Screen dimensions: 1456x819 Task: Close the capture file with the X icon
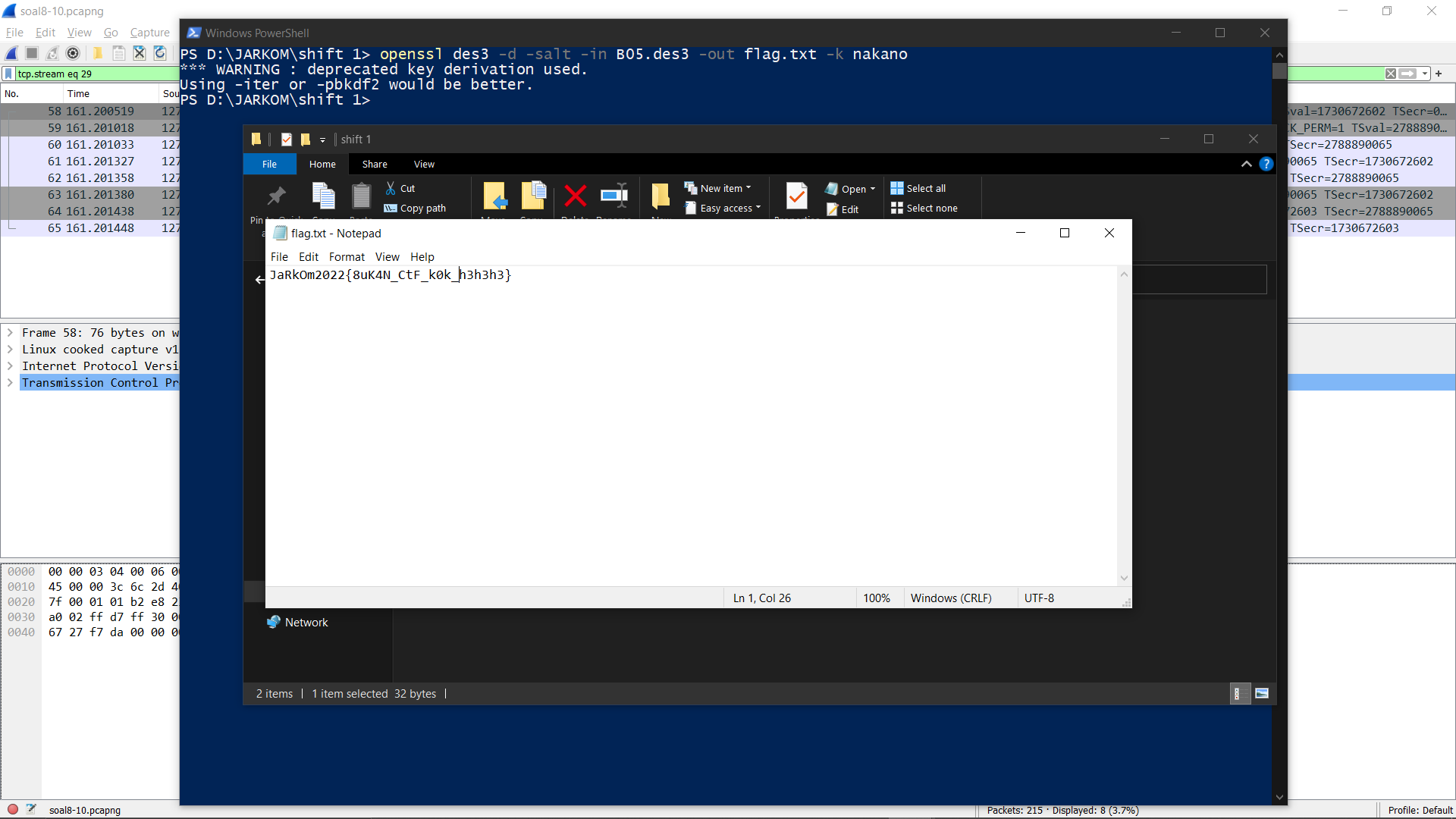(x=139, y=53)
